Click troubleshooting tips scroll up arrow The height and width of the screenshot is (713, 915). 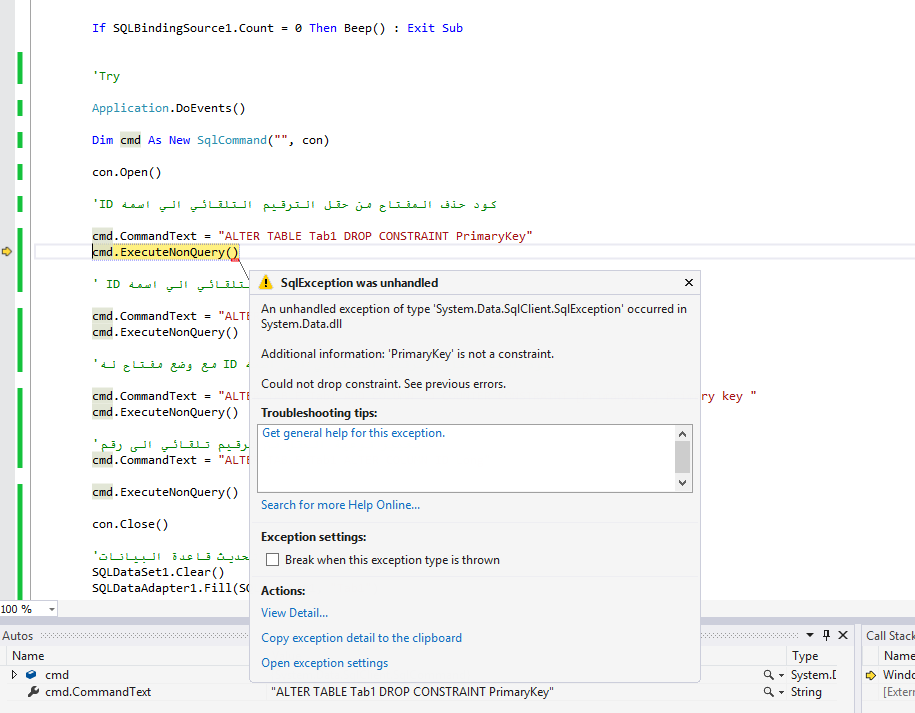[683, 434]
